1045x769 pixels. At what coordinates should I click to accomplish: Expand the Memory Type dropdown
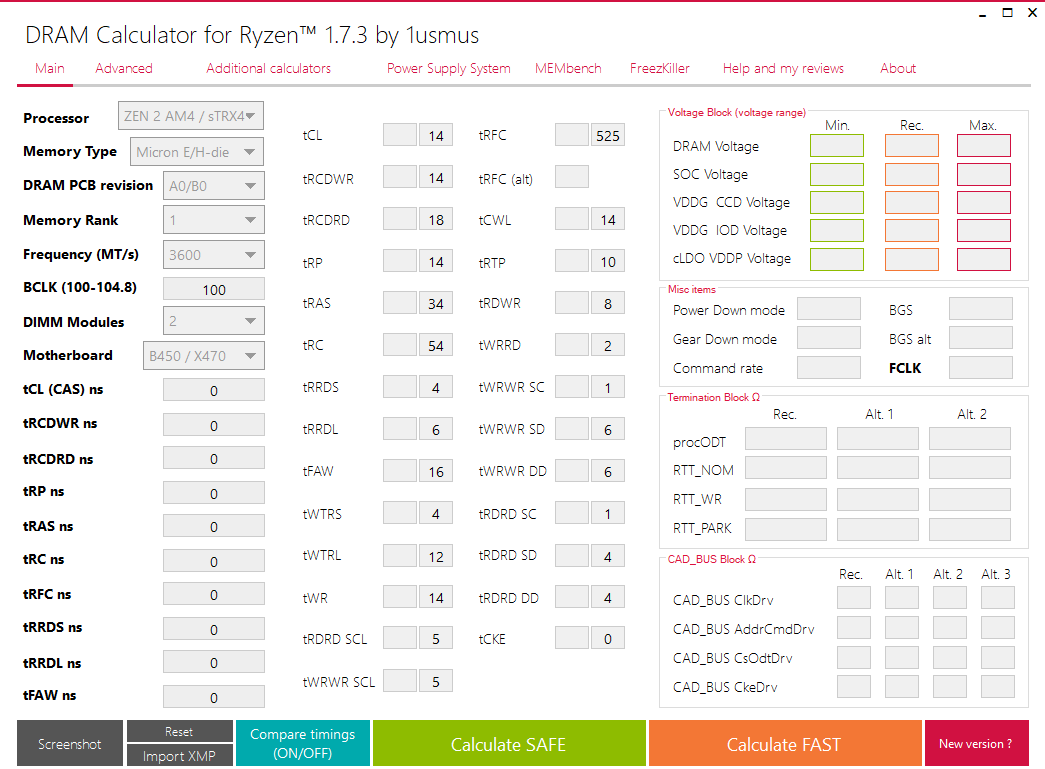[197, 152]
